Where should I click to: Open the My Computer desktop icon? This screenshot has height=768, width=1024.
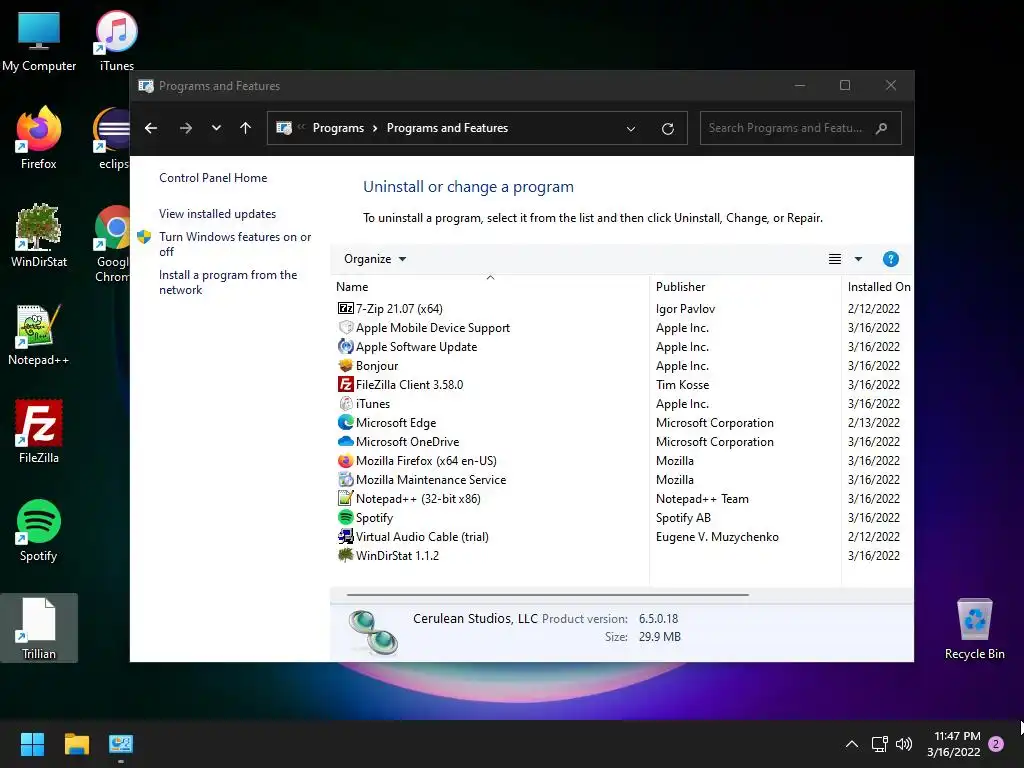pyautogui.click(x=39, y=41)
